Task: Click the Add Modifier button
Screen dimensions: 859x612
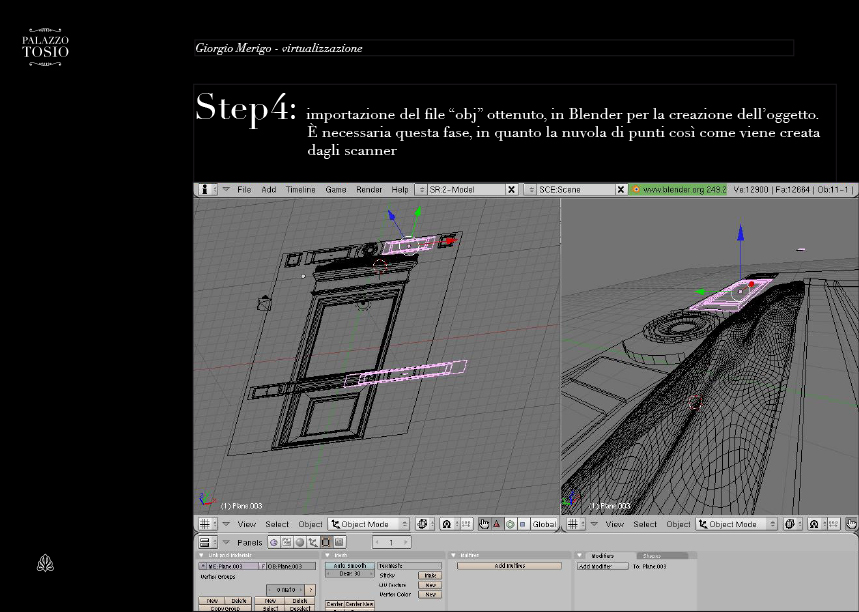Action: pyautogui.click(x=603, y=567)
